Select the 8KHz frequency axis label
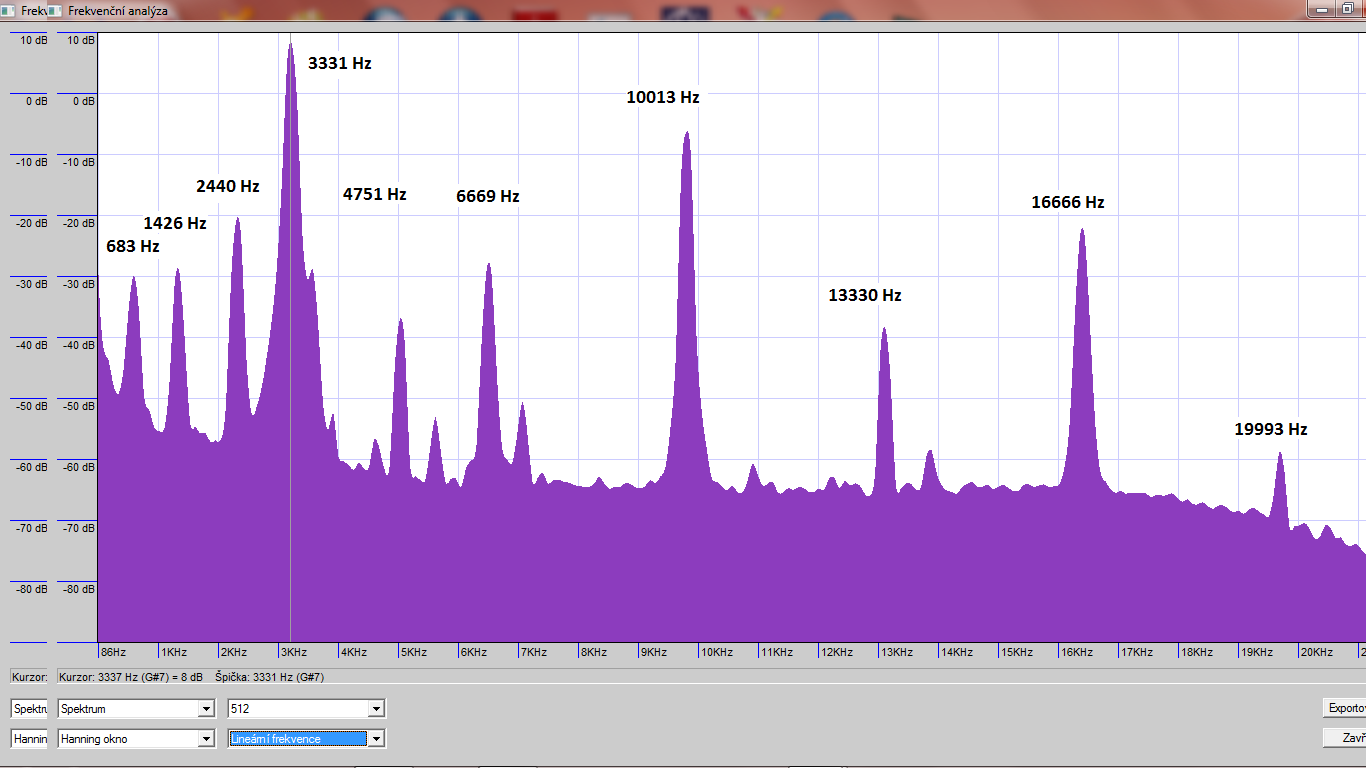The width and height of the screenshot is (1366, 768). coord(594,652)
